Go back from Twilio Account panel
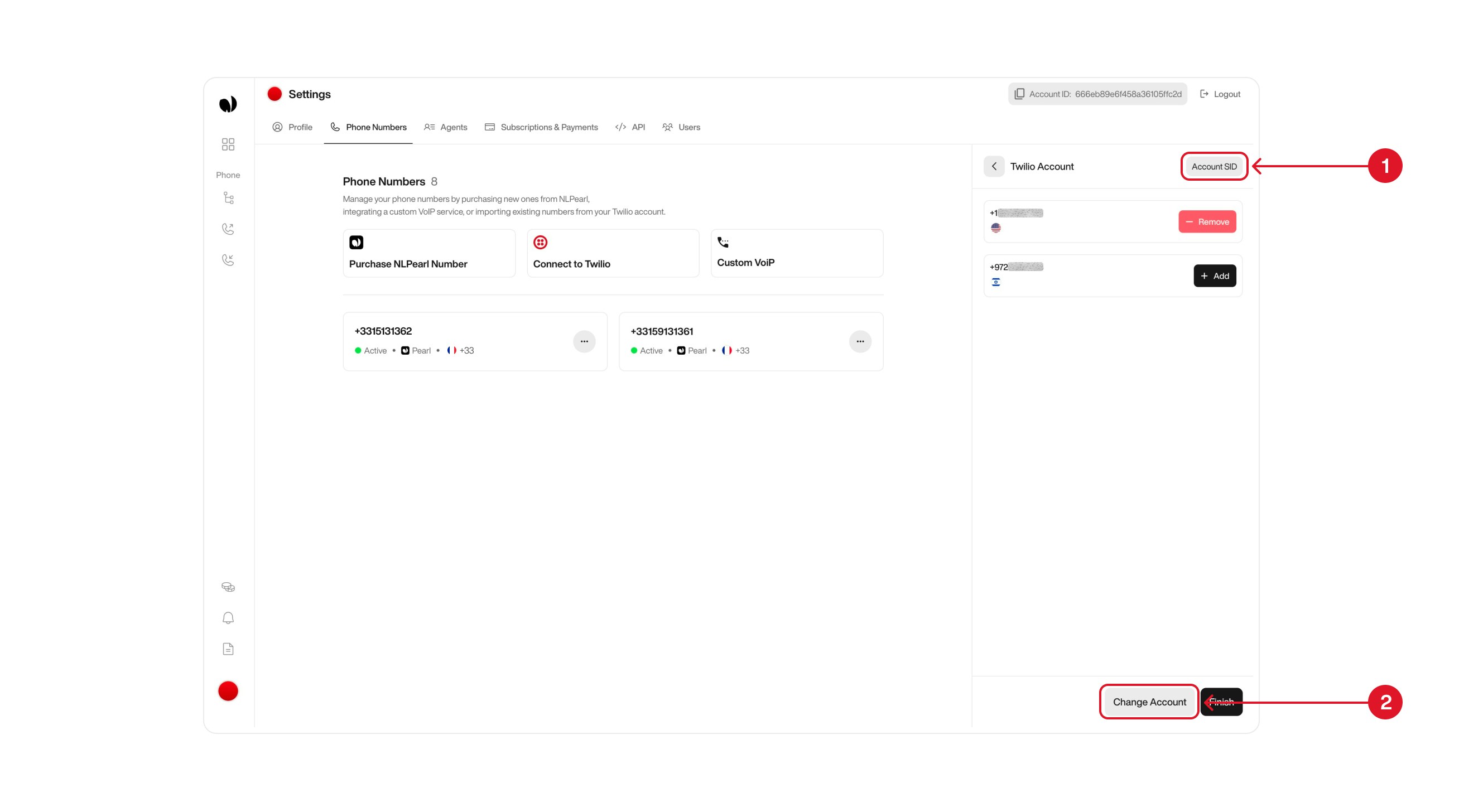The width and height of the screenshot is (1464, 812). pos(994,166)
